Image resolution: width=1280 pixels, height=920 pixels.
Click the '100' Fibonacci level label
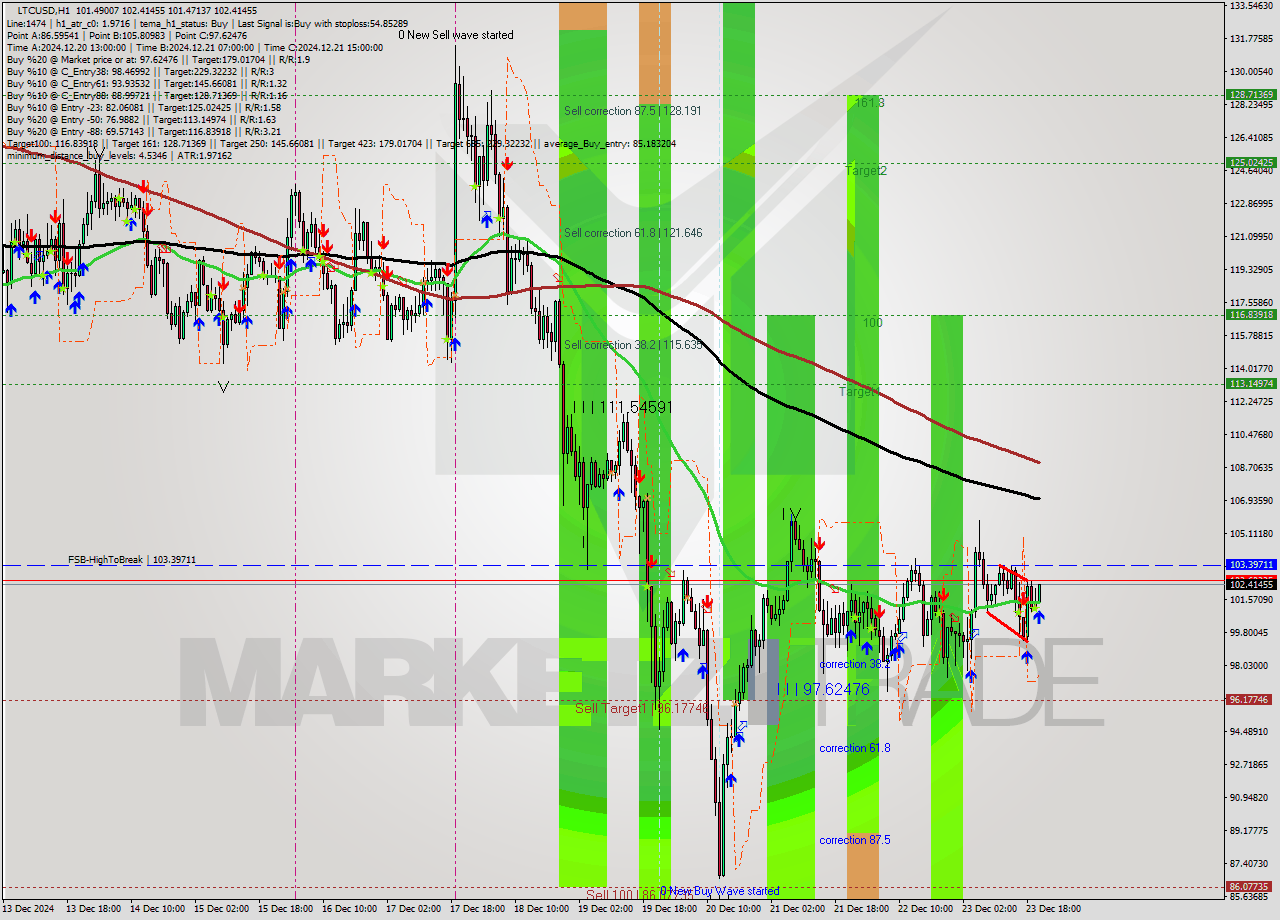pos(873,323)
